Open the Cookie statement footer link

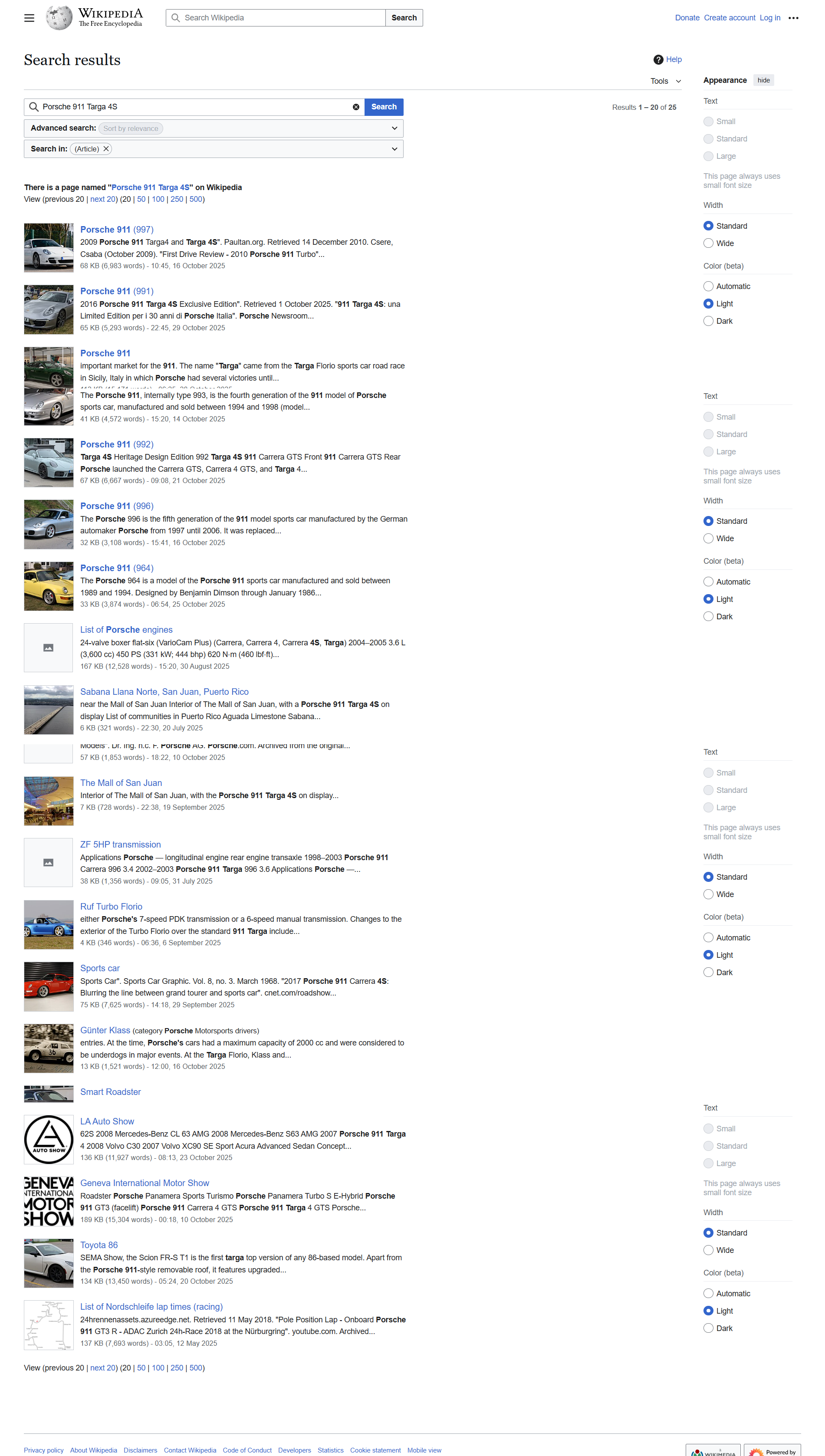coord(375,1450)
